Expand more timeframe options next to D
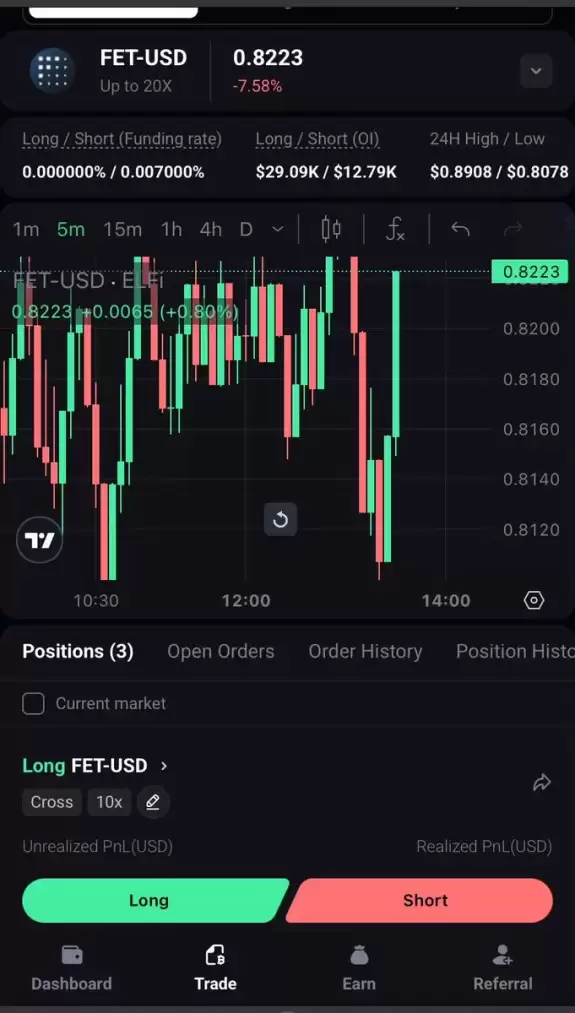This screenshot has width=575, height=1013. [x=278, y=229]
